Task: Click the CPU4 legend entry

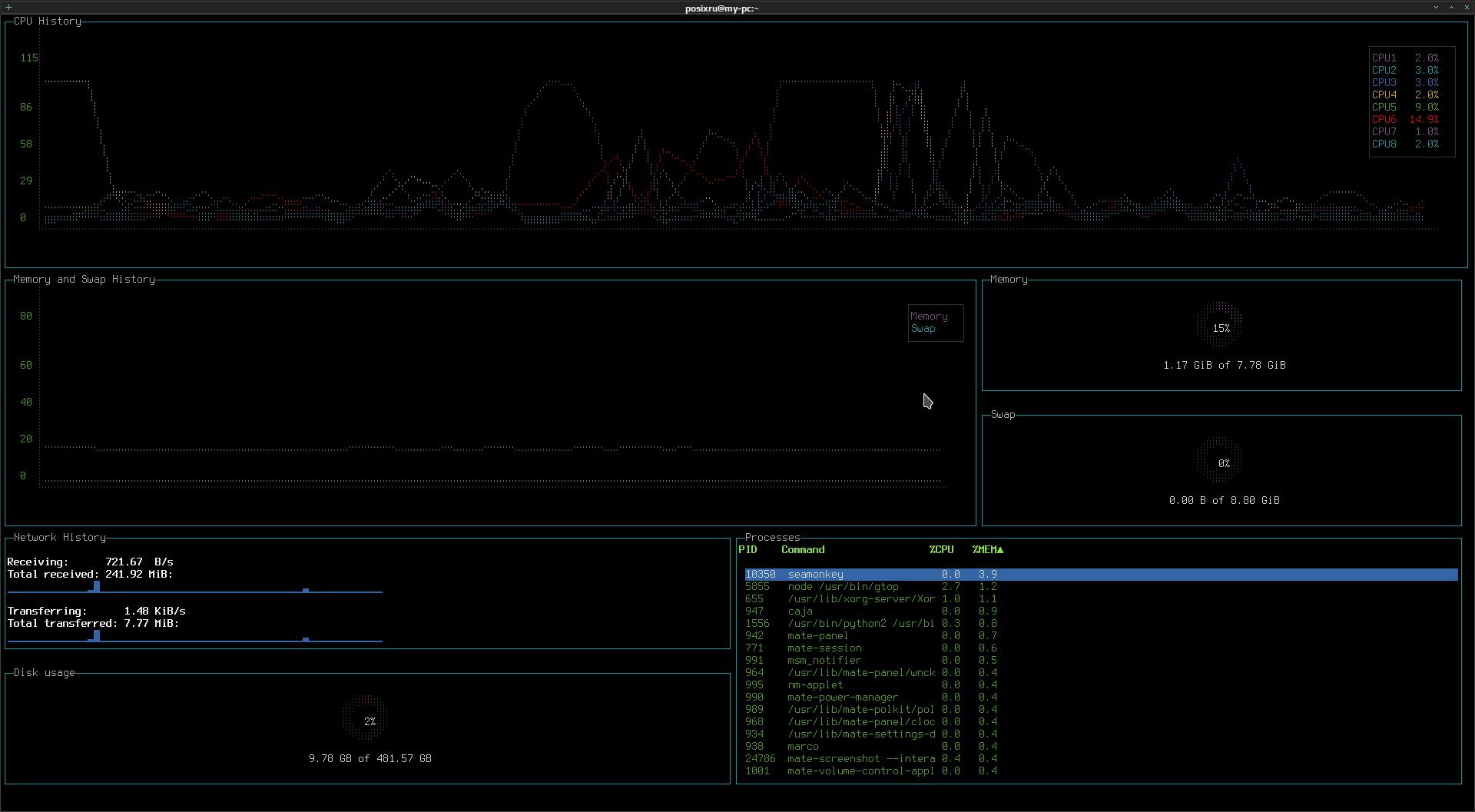Action: coord(1405,95)
